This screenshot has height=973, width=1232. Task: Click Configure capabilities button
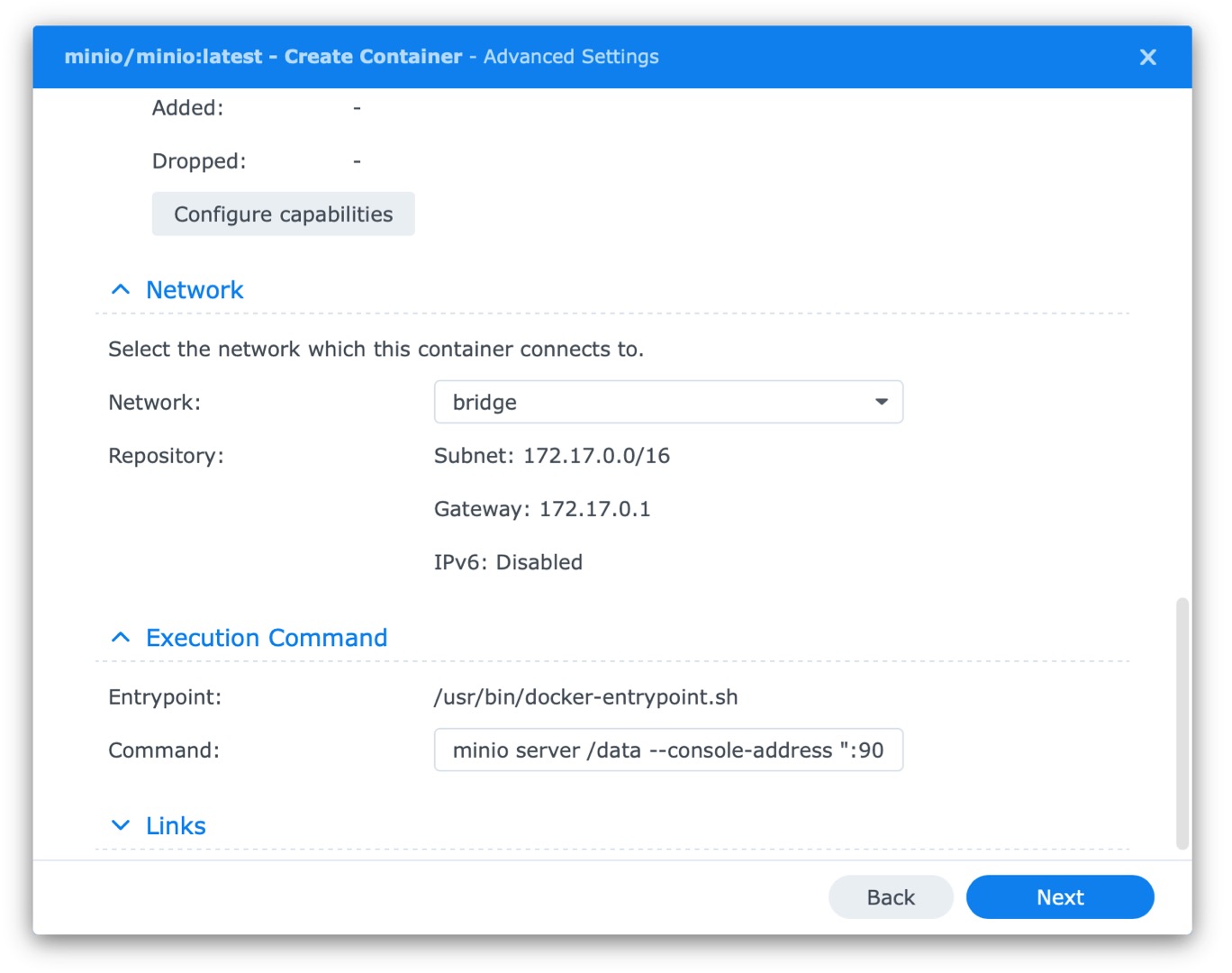[283, 214]
